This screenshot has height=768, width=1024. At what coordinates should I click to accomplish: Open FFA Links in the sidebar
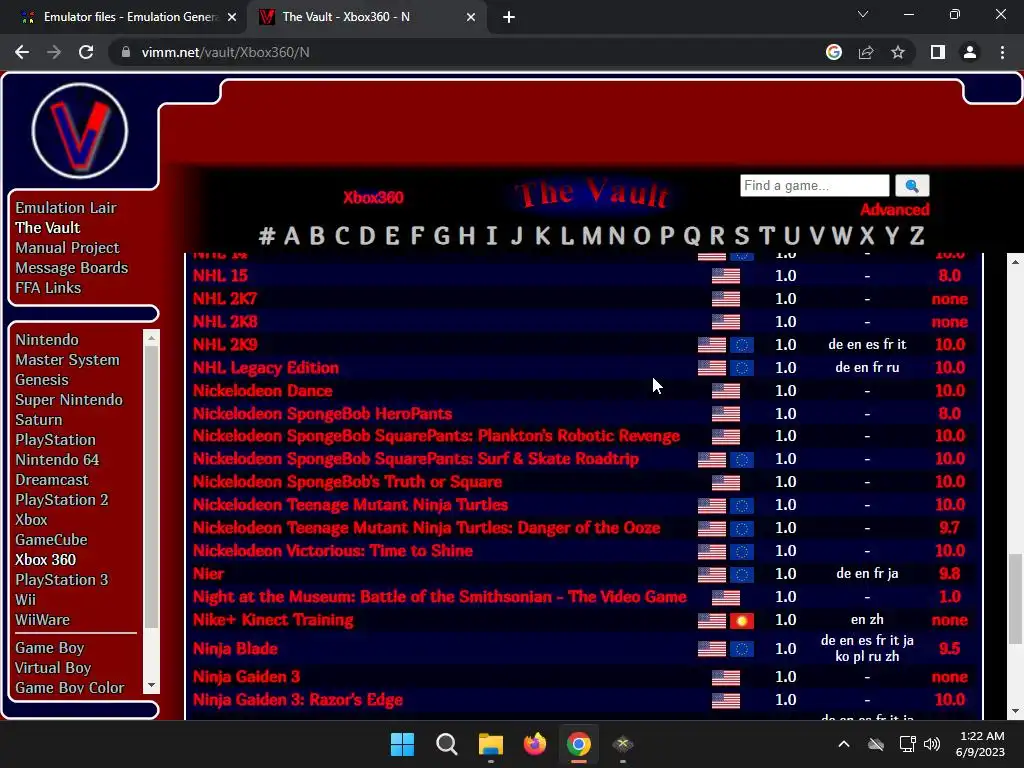(48, 288)
